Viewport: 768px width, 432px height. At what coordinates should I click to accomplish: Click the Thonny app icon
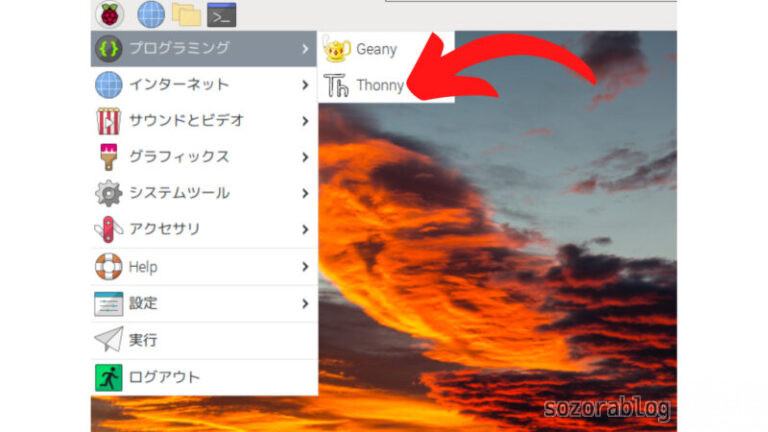(338, 86)
